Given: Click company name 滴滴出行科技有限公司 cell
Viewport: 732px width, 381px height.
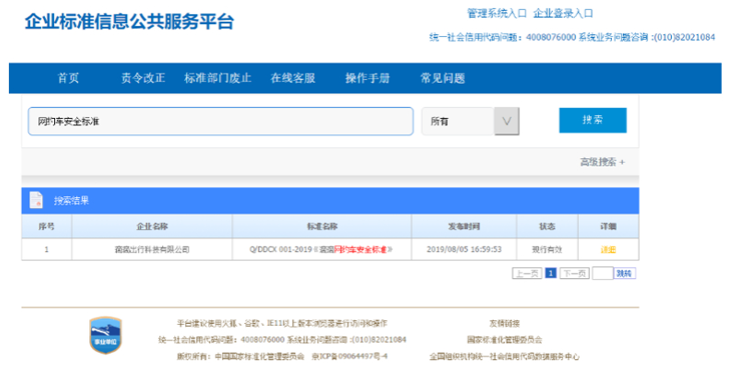Looking at the screenshot, I should click(x=152, y=250).
